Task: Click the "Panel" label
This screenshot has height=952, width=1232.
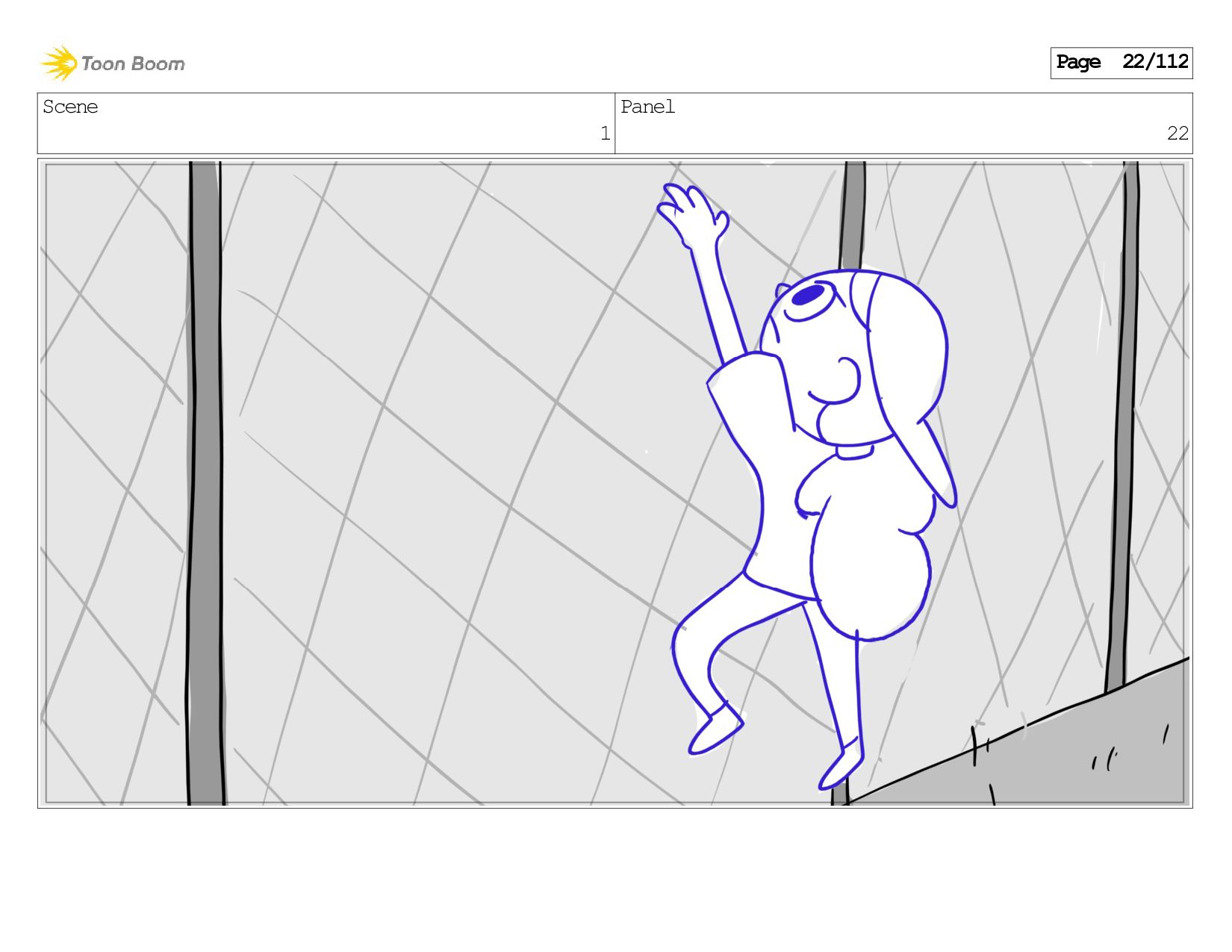Action: [x=647, y=107]
